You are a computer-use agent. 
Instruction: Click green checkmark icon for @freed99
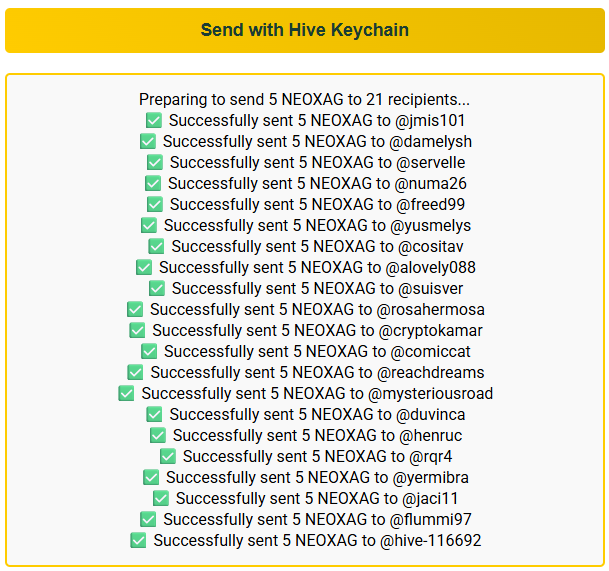click(x=155, y=204)
